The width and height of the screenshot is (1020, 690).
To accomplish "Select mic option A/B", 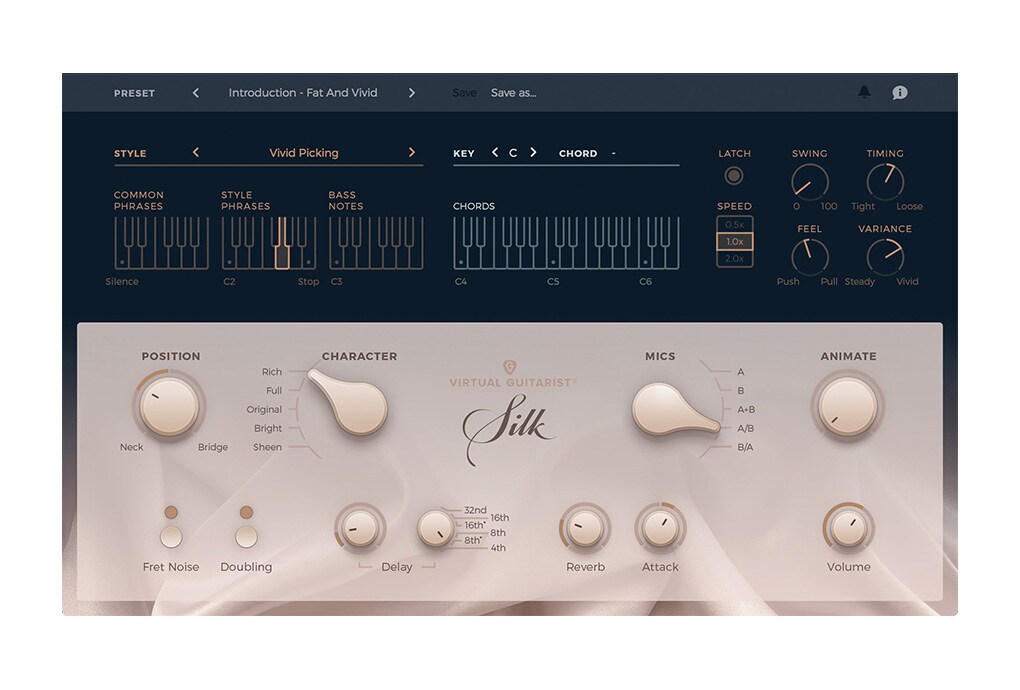I will coord(745,429).
